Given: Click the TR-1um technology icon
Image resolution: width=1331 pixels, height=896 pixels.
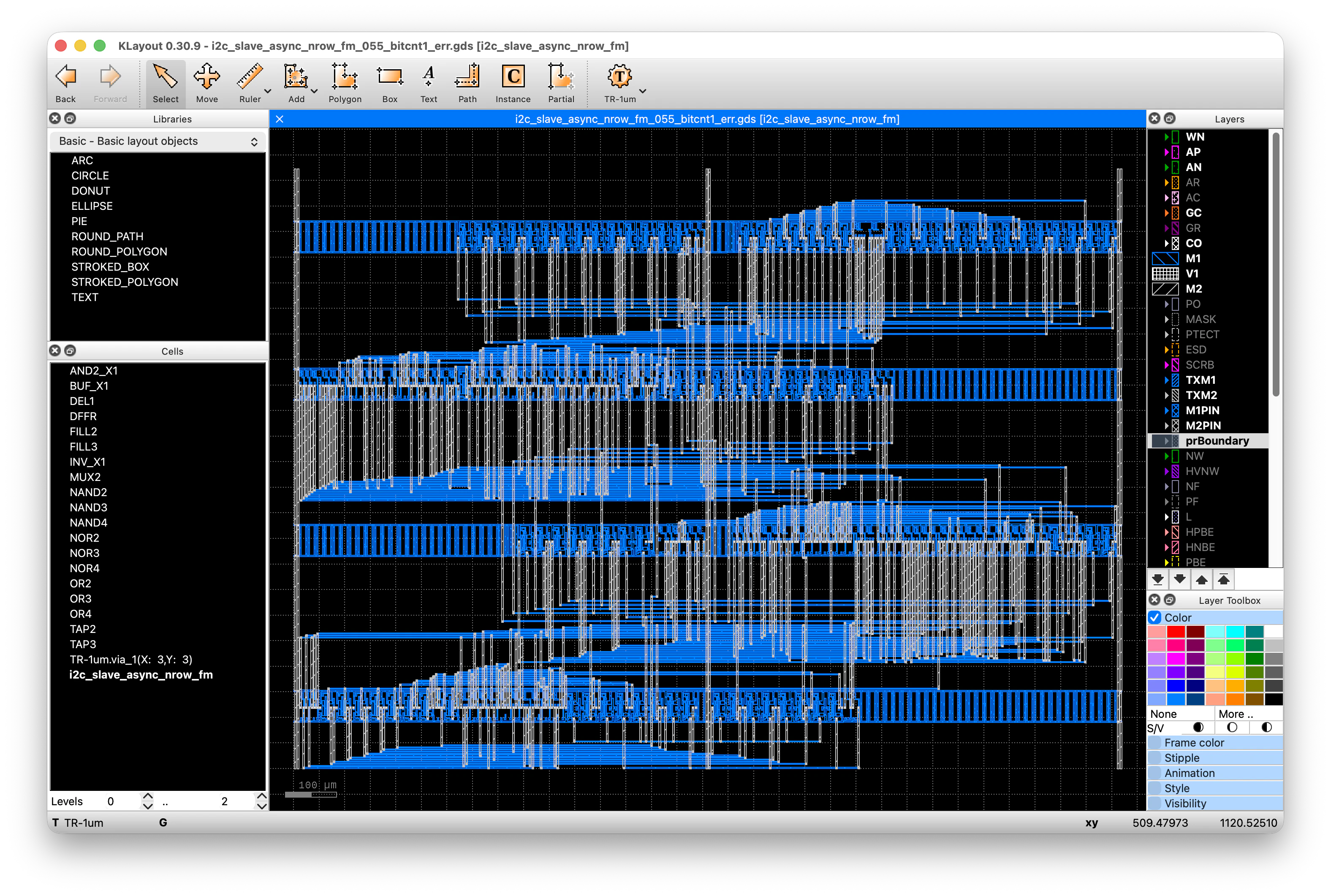Looking at the screenshot, I should click(x=619, y=76).
